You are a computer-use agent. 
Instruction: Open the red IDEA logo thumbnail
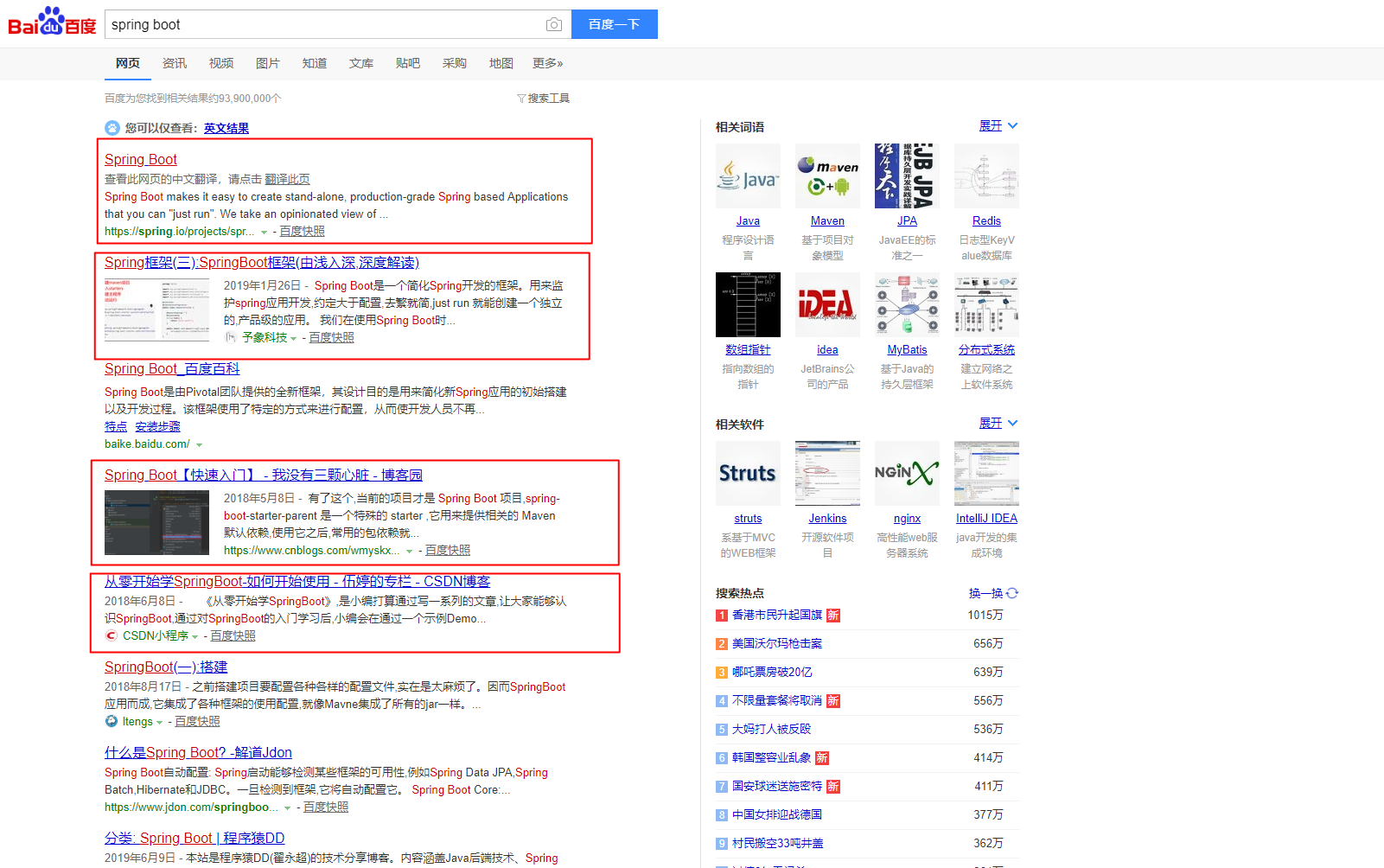coord(827,304)
